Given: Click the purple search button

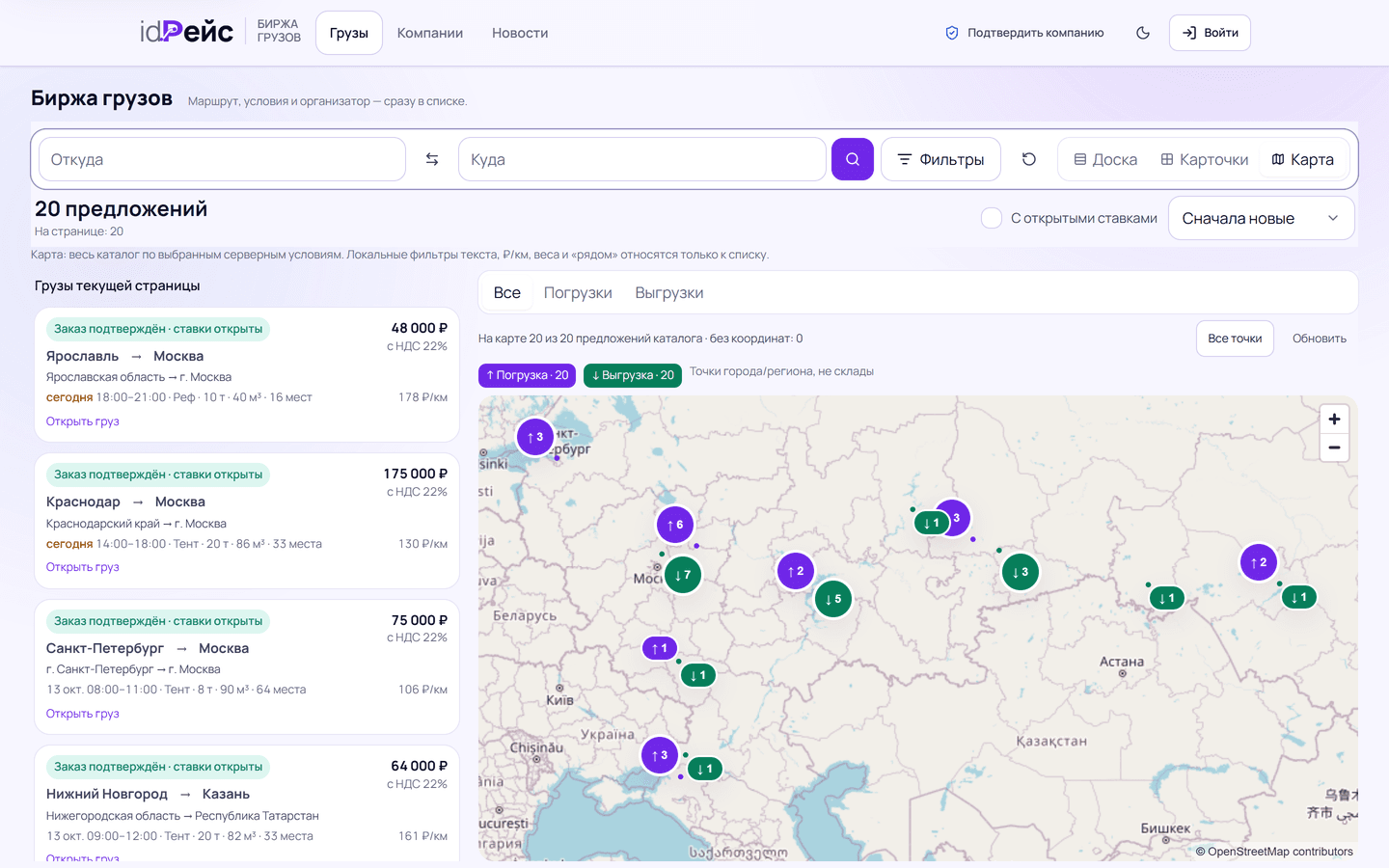Looking at the screenshot, I should click(853, 159).
